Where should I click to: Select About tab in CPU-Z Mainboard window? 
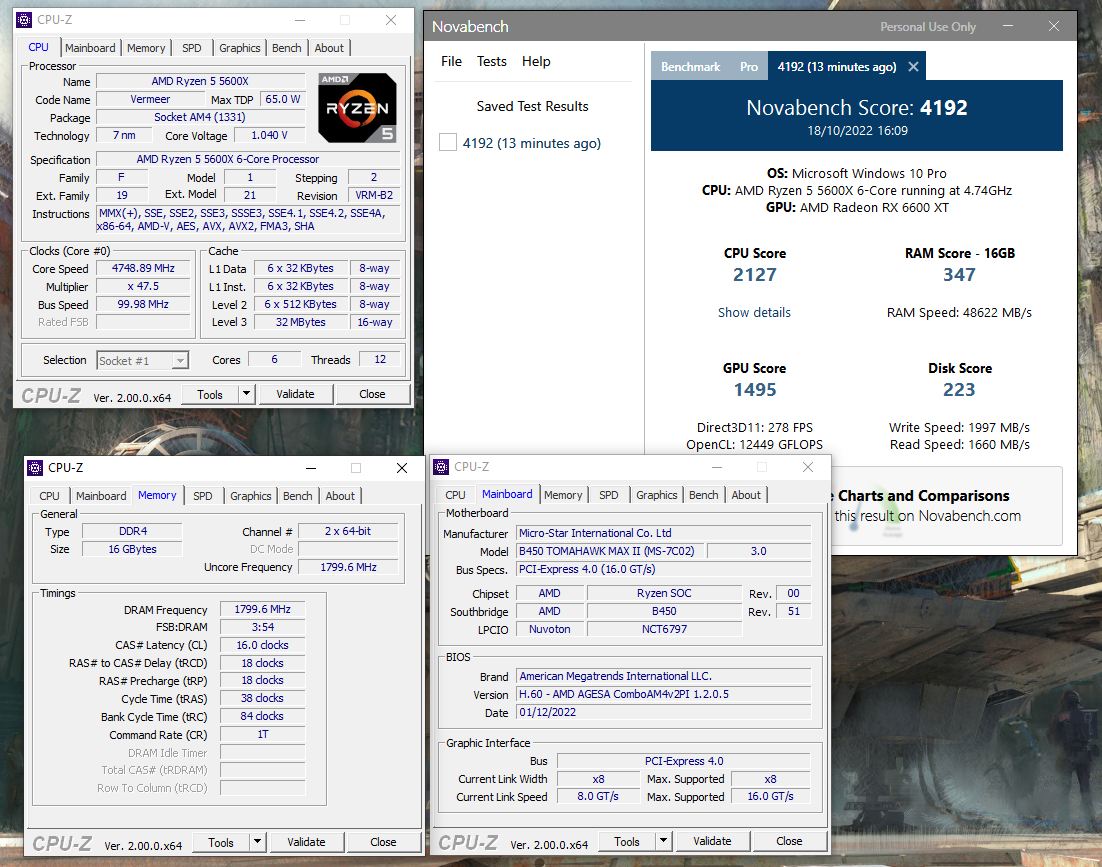746,495
